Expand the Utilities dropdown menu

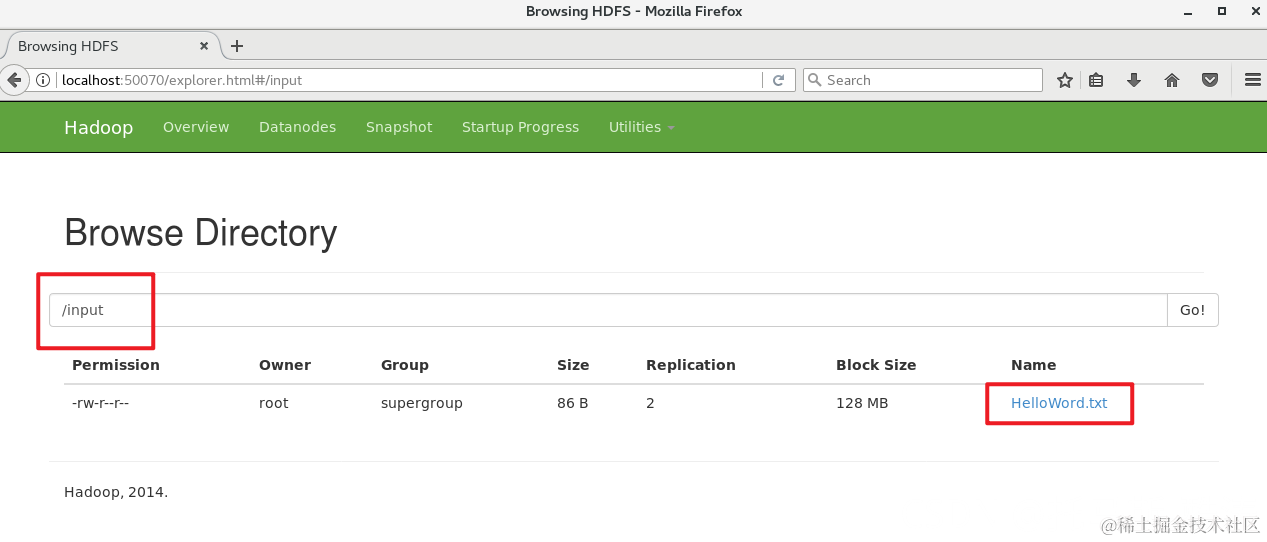tap(641, 127)
